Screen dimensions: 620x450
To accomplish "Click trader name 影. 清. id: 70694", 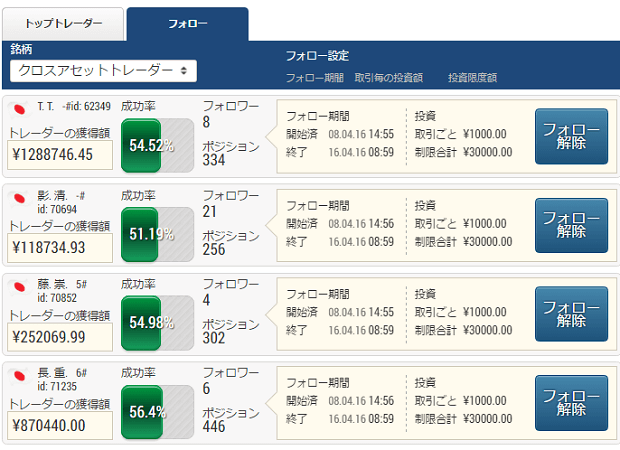I will (x=61, y=202).
